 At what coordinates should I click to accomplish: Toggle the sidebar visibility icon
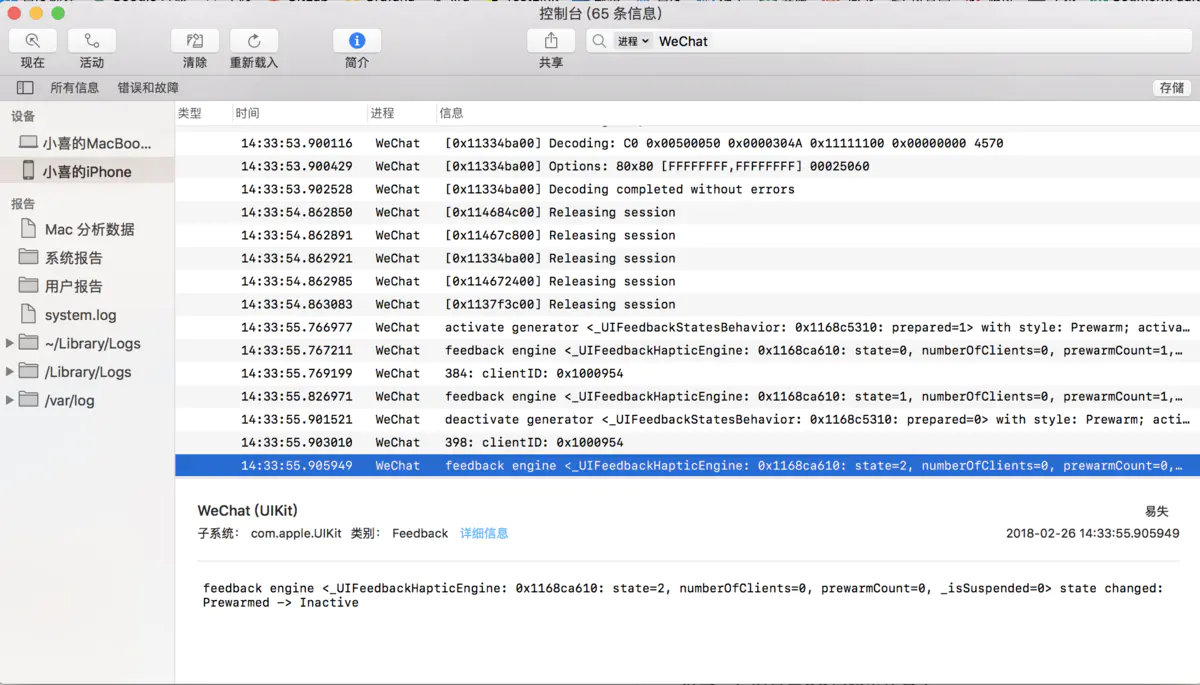coord(25,88)
